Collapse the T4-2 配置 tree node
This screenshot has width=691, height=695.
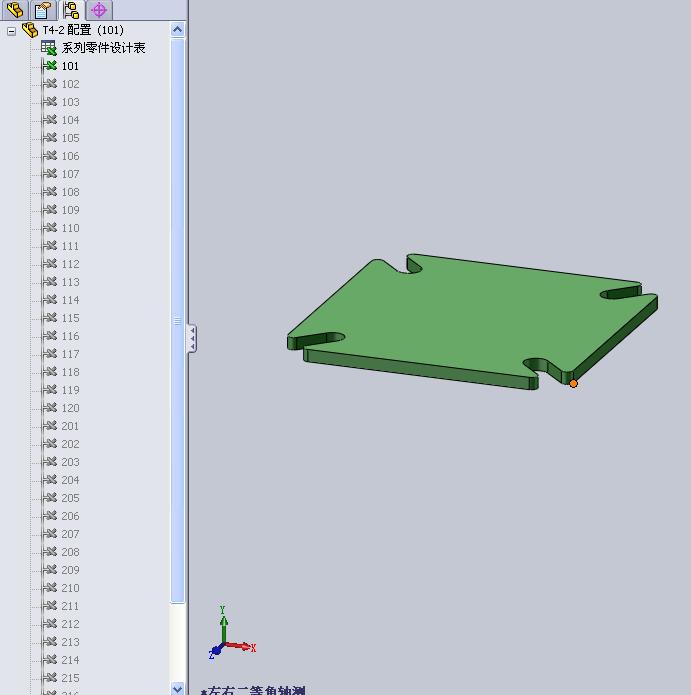coord(12,31)
